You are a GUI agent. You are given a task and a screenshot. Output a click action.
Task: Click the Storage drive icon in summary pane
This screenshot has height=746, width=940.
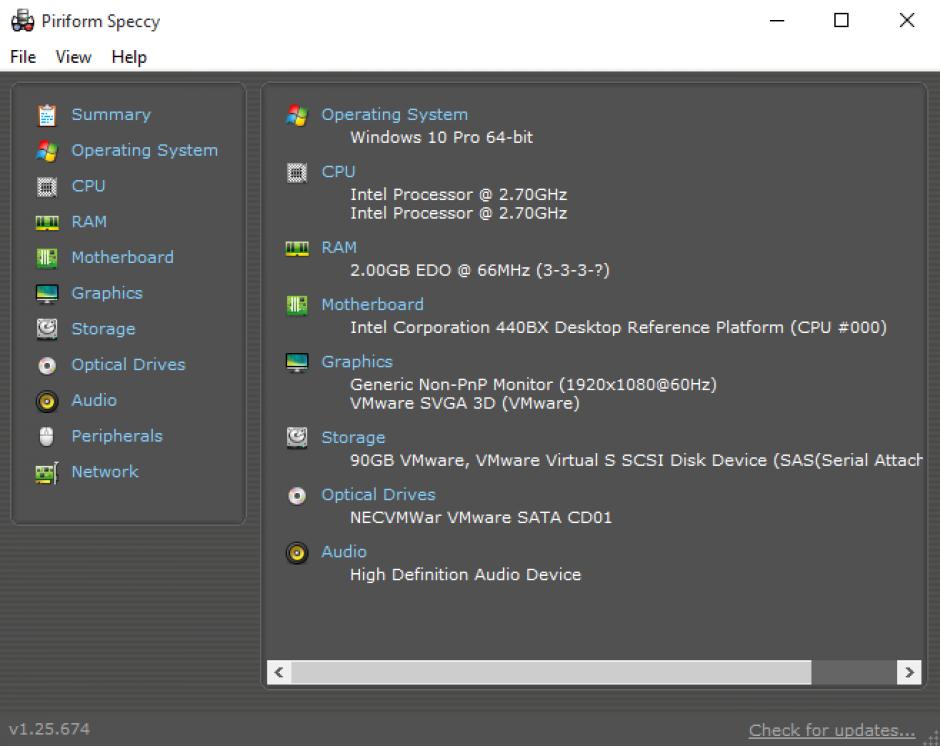(x=297, y=438)
